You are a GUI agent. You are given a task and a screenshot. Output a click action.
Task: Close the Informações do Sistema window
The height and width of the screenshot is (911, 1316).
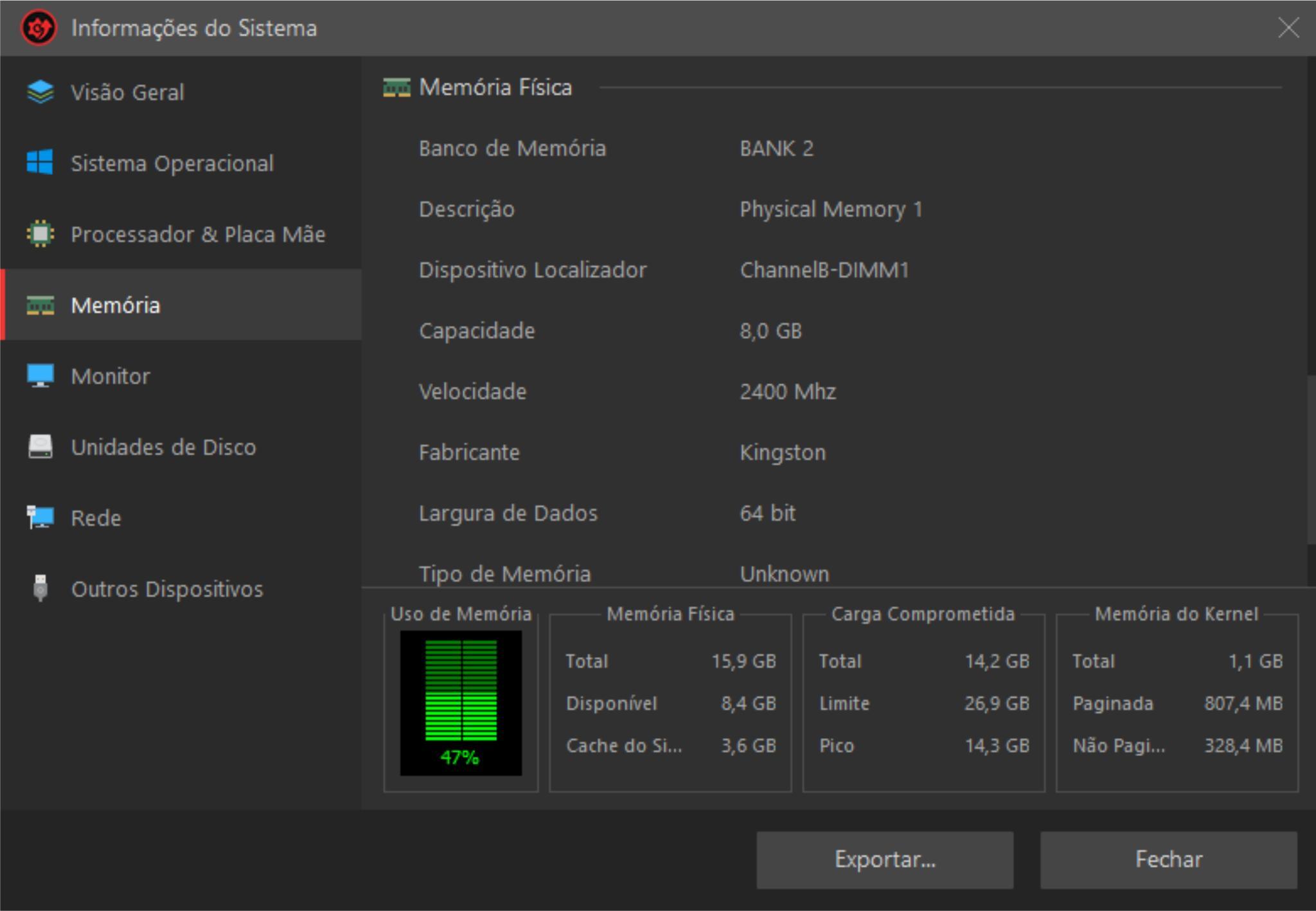pyautogui.click(x=1288, y=28)
